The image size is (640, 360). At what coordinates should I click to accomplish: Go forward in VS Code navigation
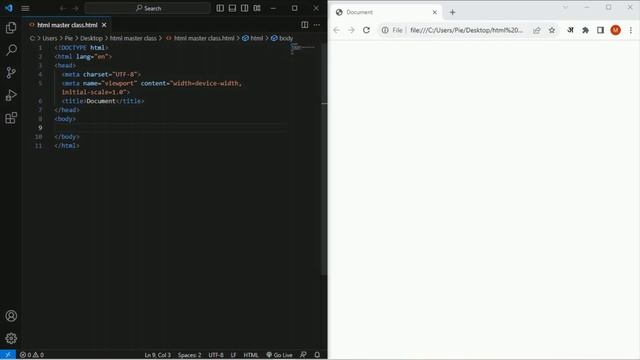pos(76,8)
